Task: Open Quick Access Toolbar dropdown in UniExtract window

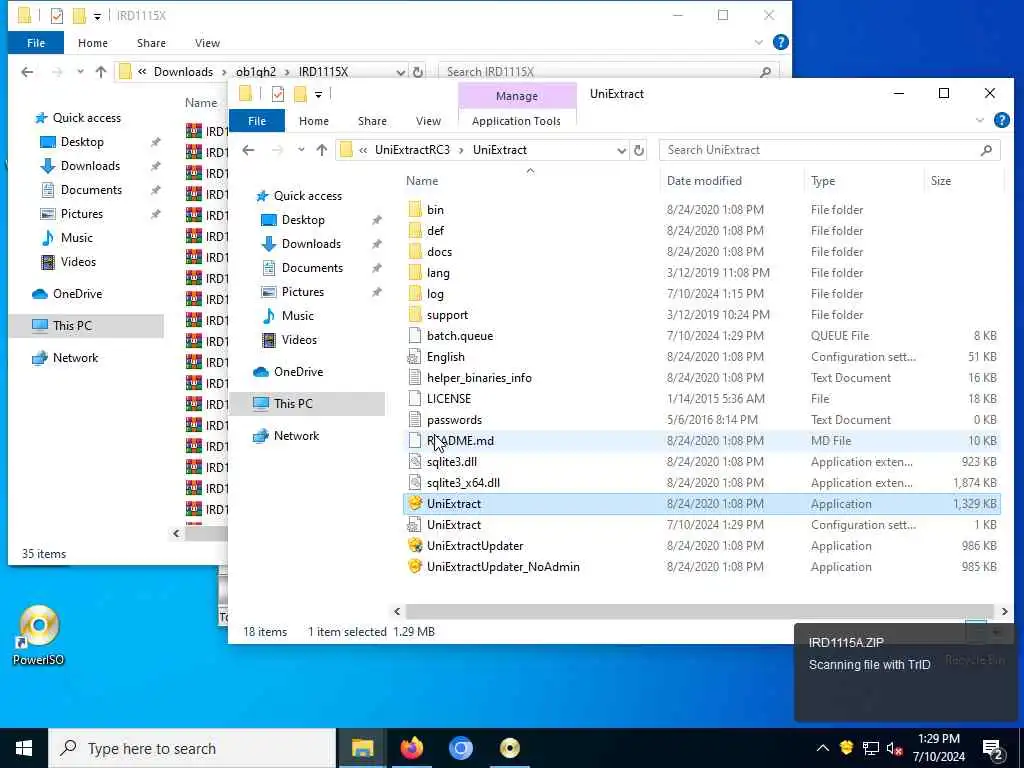Action: coord(318,95)
